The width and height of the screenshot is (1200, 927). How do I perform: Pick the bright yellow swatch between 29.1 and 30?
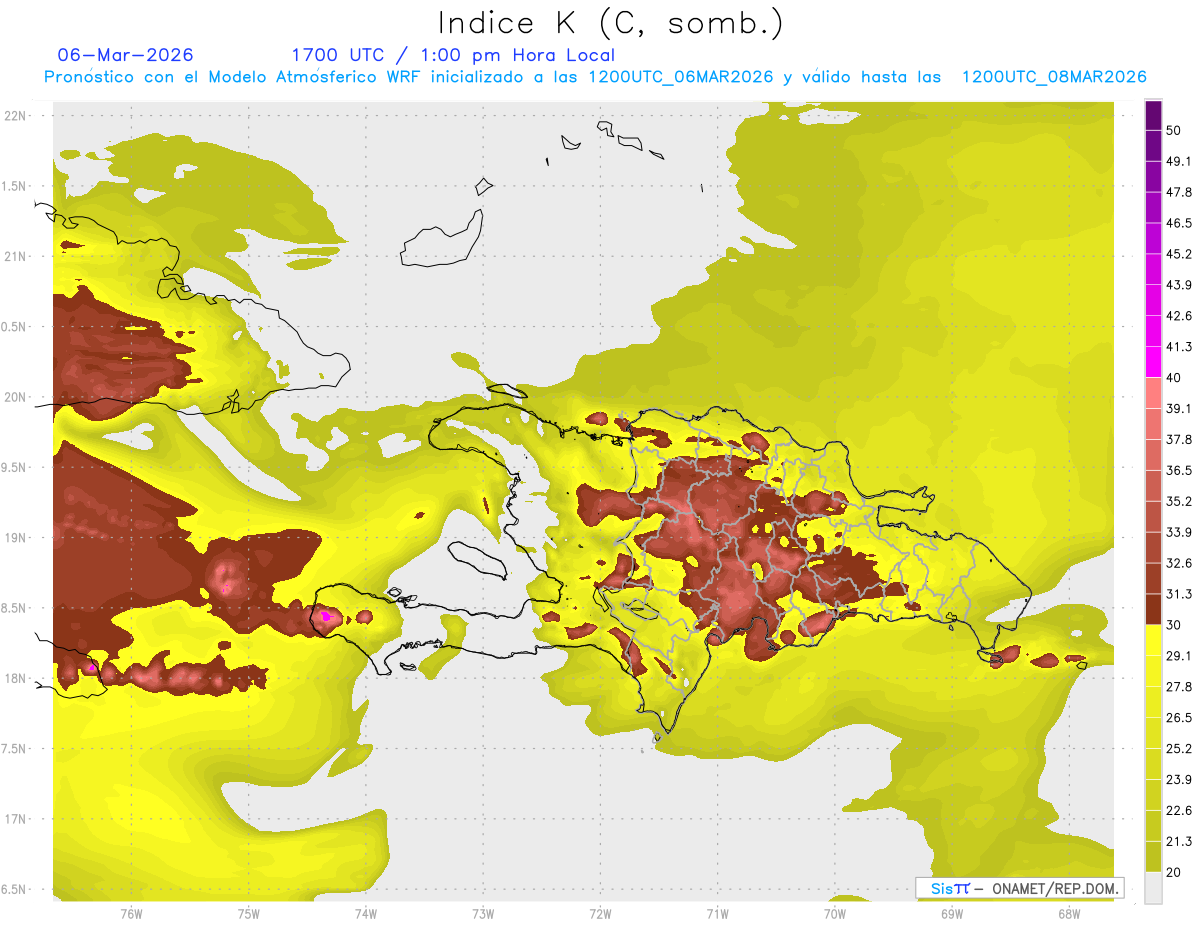(x=1153, y=640)
